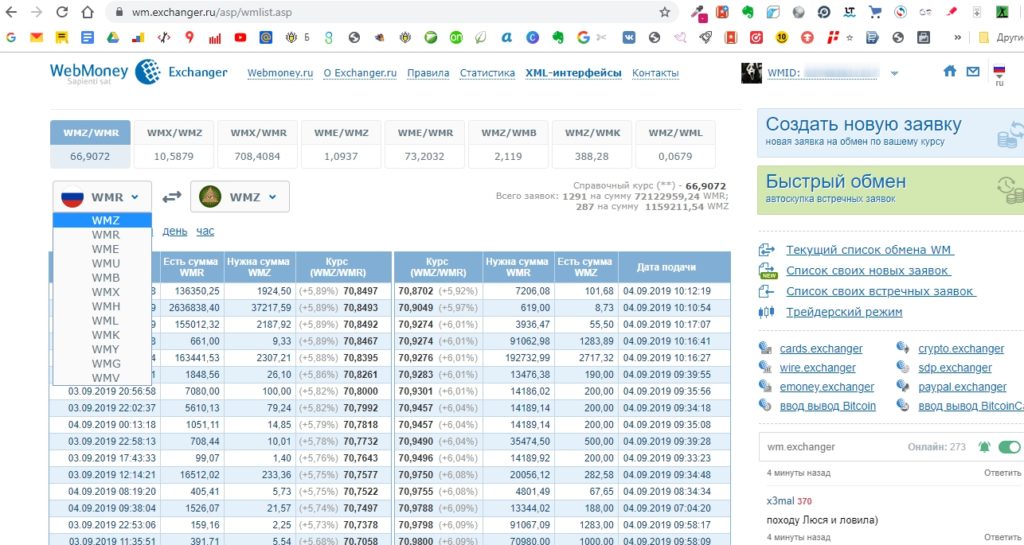
Task: Open the Правила header link
Action: 428,73
